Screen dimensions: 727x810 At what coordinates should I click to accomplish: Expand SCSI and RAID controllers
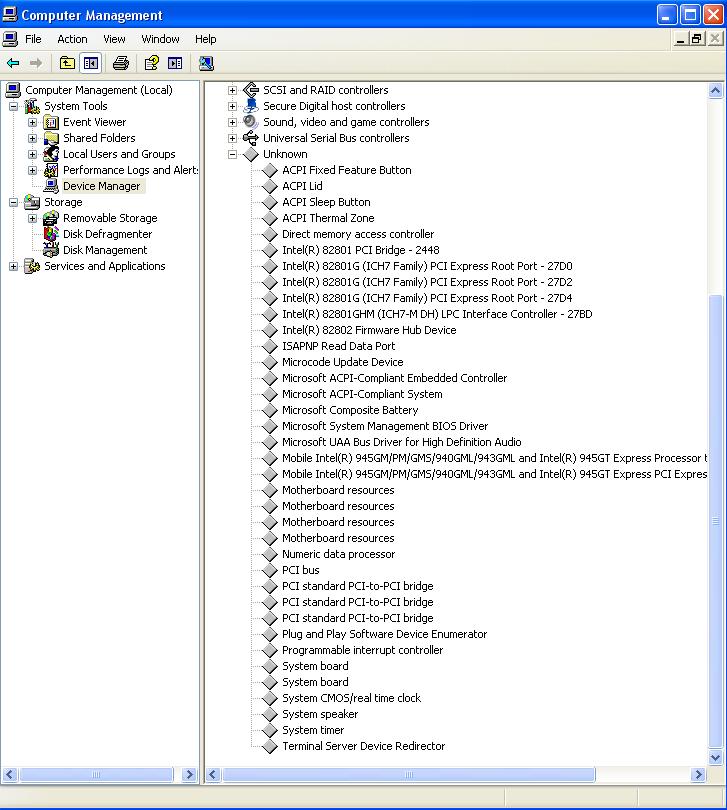[x=233, y=90]
